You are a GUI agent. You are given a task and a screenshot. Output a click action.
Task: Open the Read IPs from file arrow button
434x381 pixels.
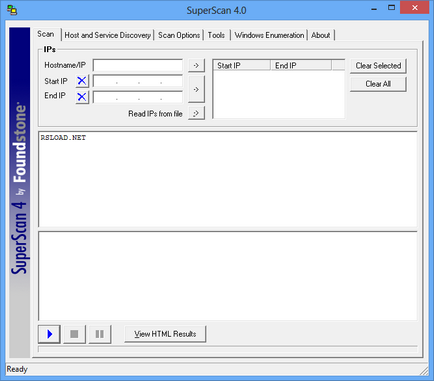point(196,113)
